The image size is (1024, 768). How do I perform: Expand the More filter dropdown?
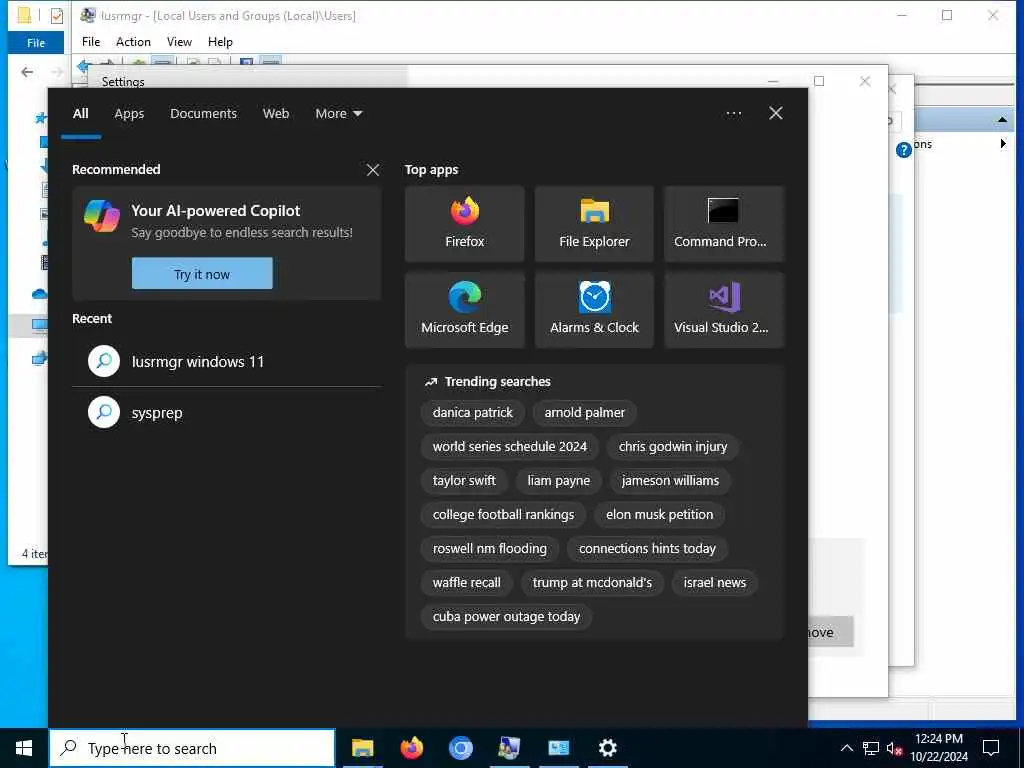point(338,114)
